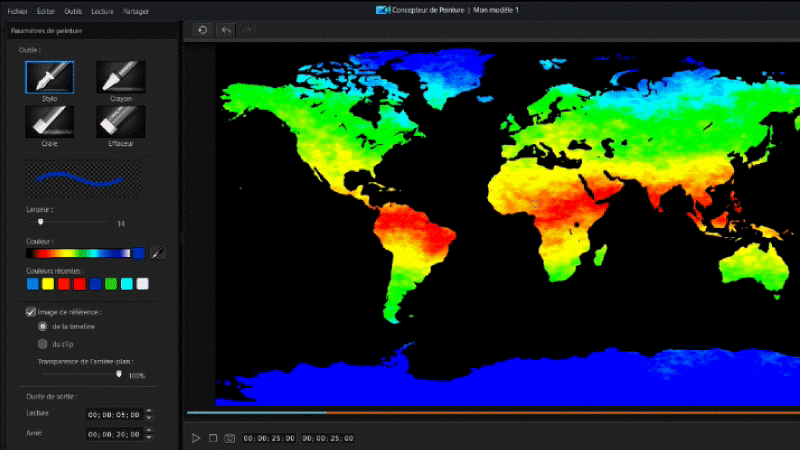This screenshot has height=450, width=800.
Task: Open the Fichier menu
Action: click(x=17, y=10)
